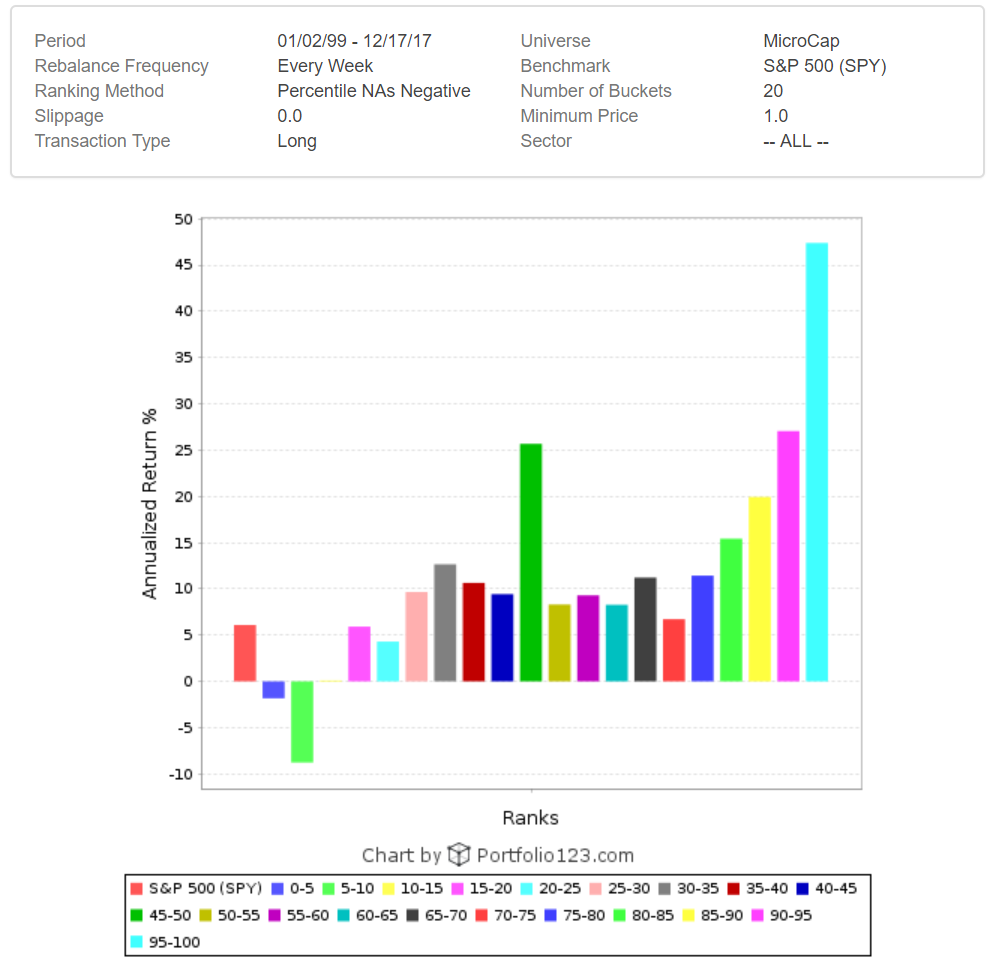Screen dimensions: 999x973
Task: Click the Slippage value 0.0
Action: (x=289, y=116)
